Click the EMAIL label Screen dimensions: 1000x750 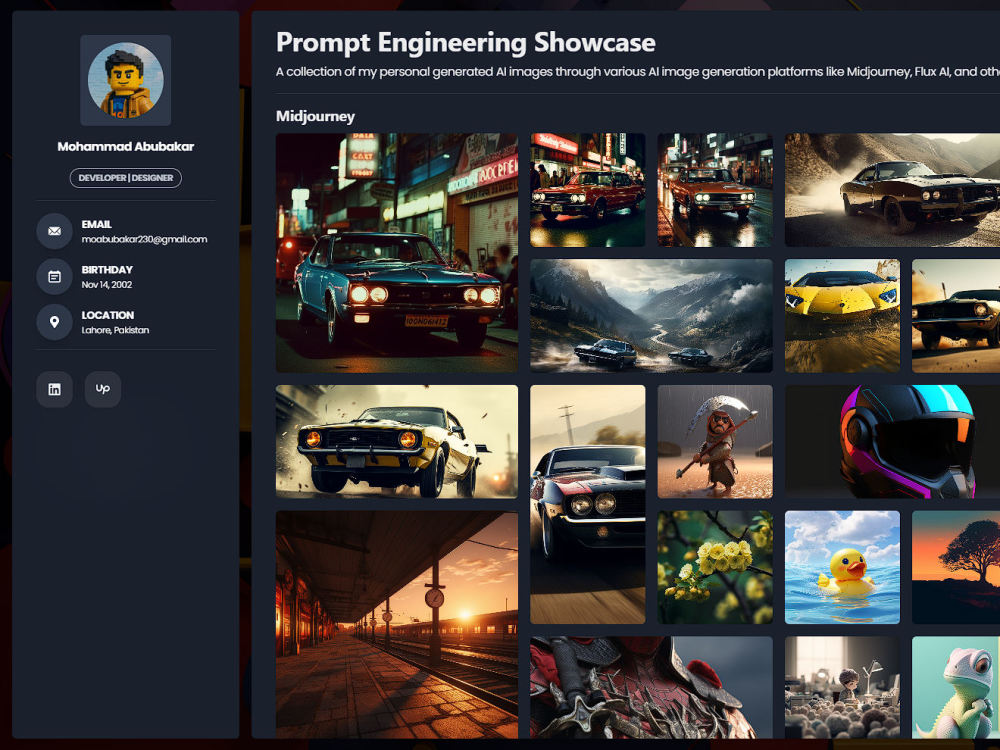(96, 224)
